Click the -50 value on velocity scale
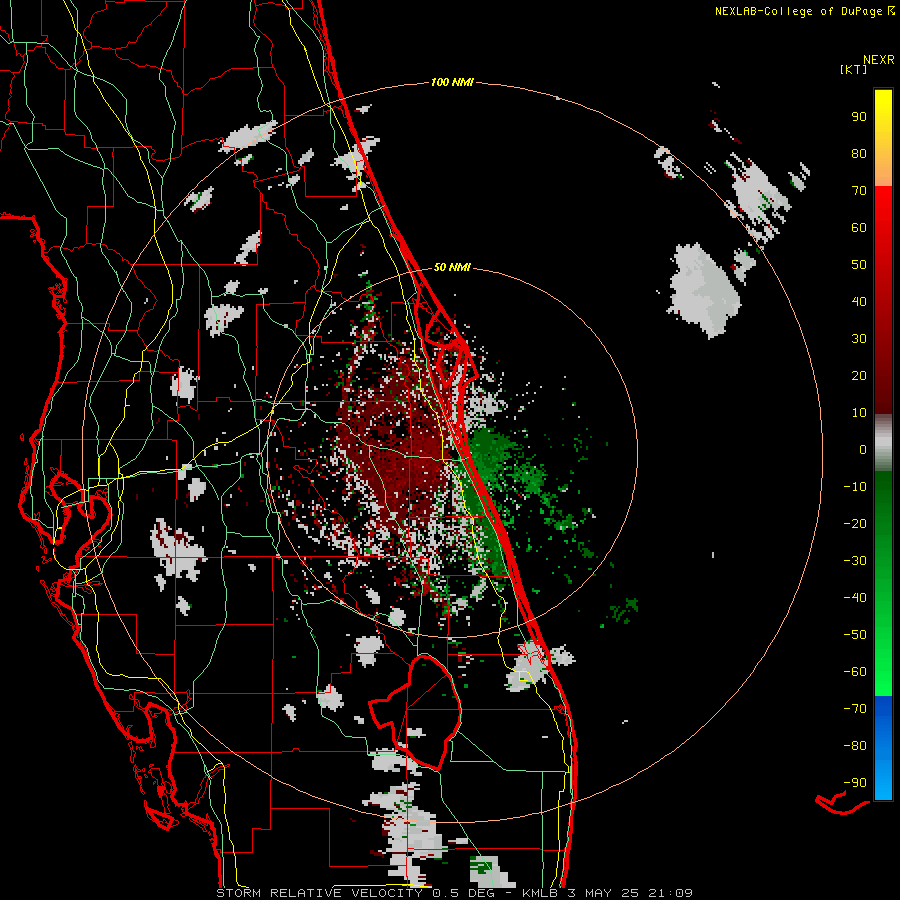 855,635
